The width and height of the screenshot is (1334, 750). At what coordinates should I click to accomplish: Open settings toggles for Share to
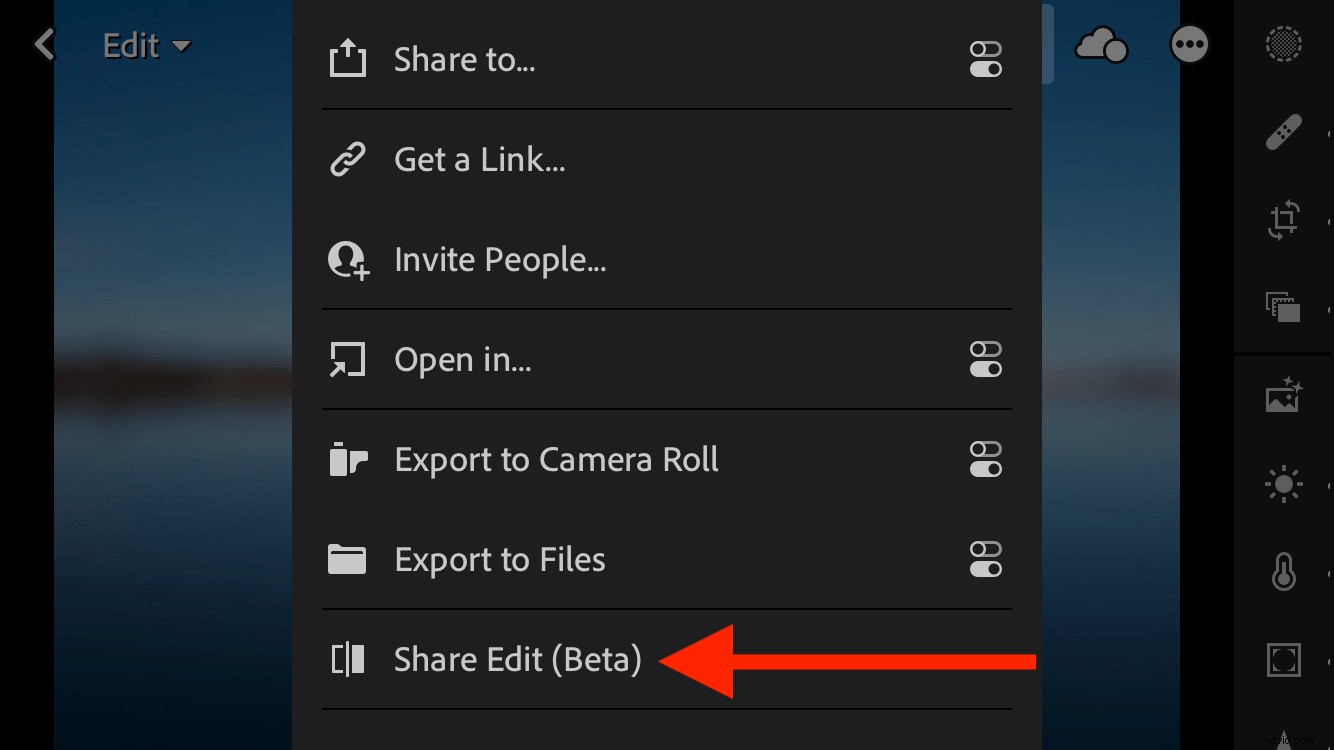(x=986, y=59)
